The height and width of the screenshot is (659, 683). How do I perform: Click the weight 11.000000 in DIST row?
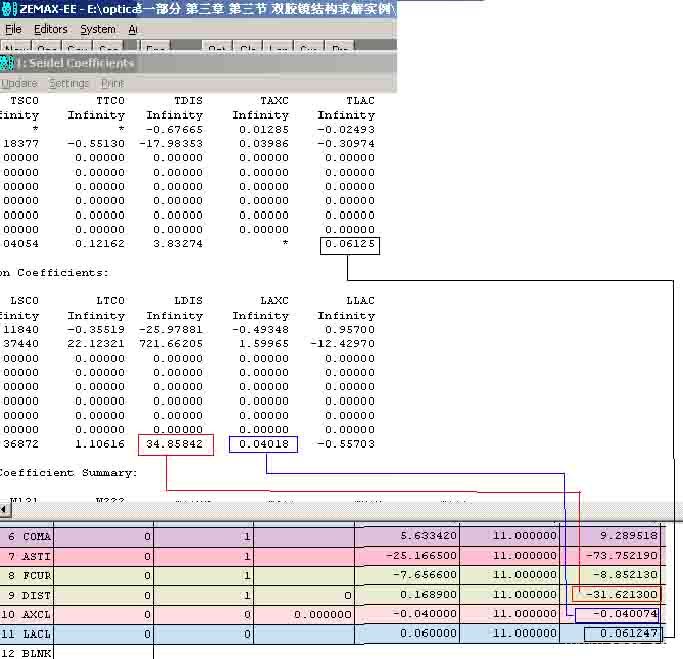510,595
